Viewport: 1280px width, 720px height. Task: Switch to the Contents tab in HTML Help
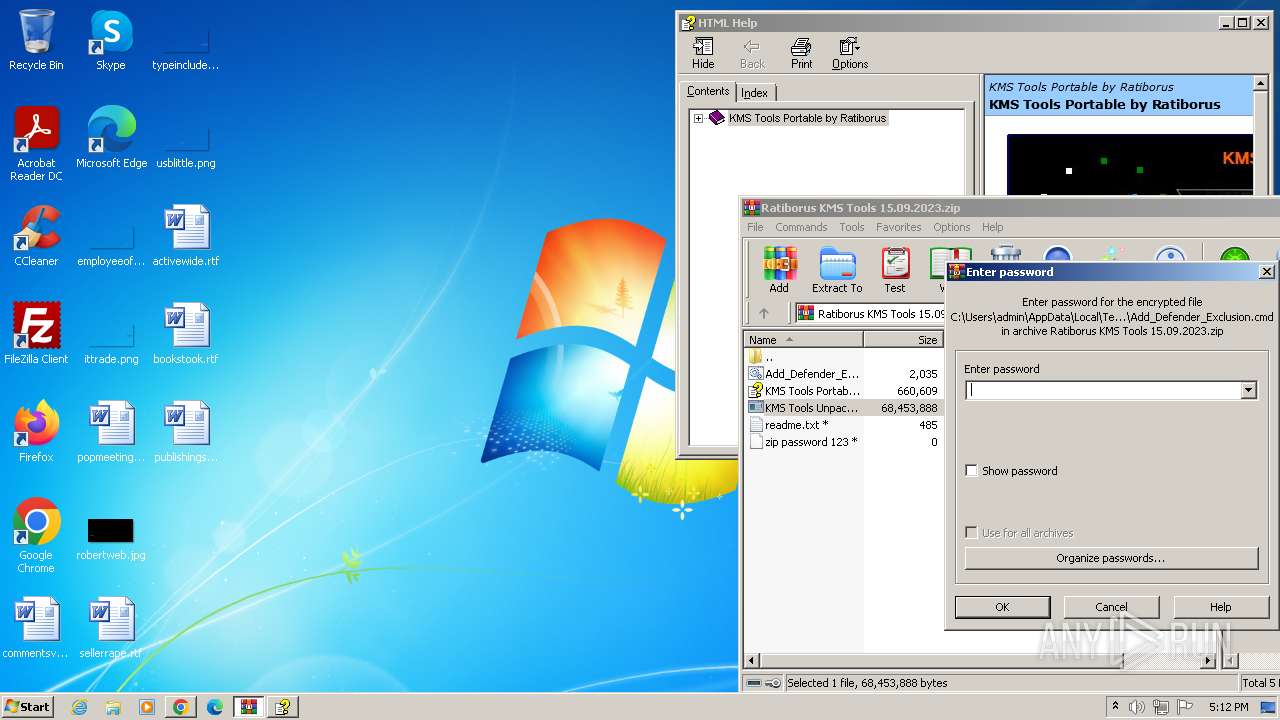[x=708, y=91]
